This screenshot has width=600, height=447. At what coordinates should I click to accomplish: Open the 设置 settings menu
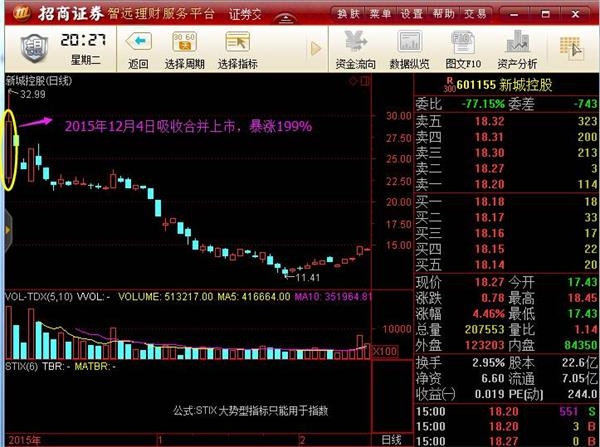412,14
